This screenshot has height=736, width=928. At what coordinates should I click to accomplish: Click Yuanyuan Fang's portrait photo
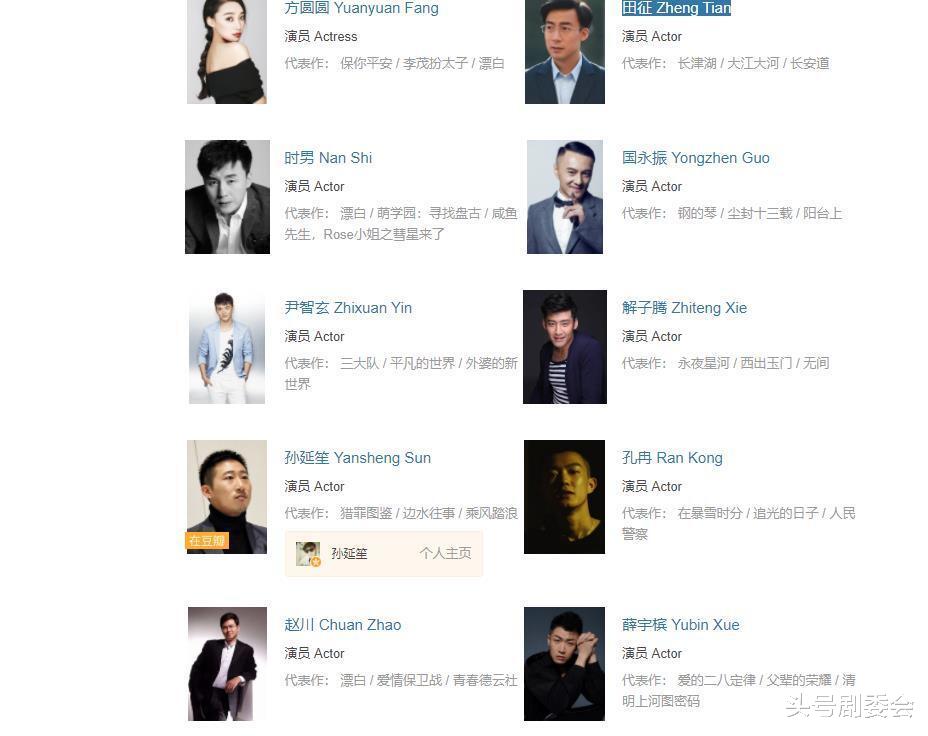click(227, 52)
